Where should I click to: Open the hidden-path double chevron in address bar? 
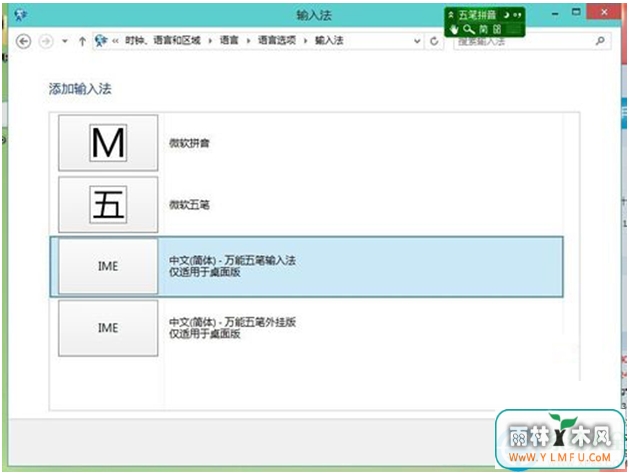coord(115,41)
